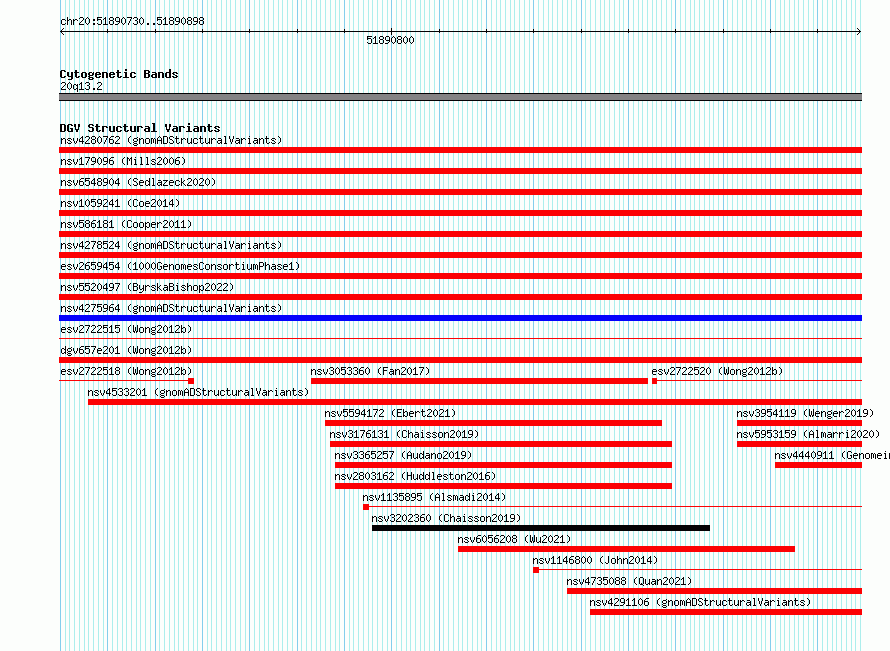Select nsv3365257 (Audano2019) label
The image size is (890, 651).
403,455
